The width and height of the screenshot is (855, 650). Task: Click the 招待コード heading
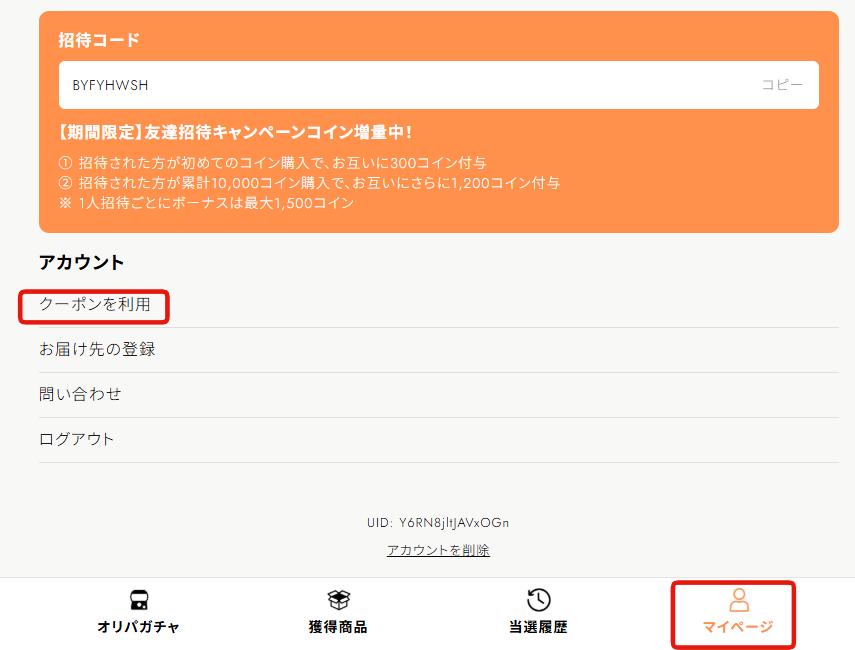(x=99, y=40)
